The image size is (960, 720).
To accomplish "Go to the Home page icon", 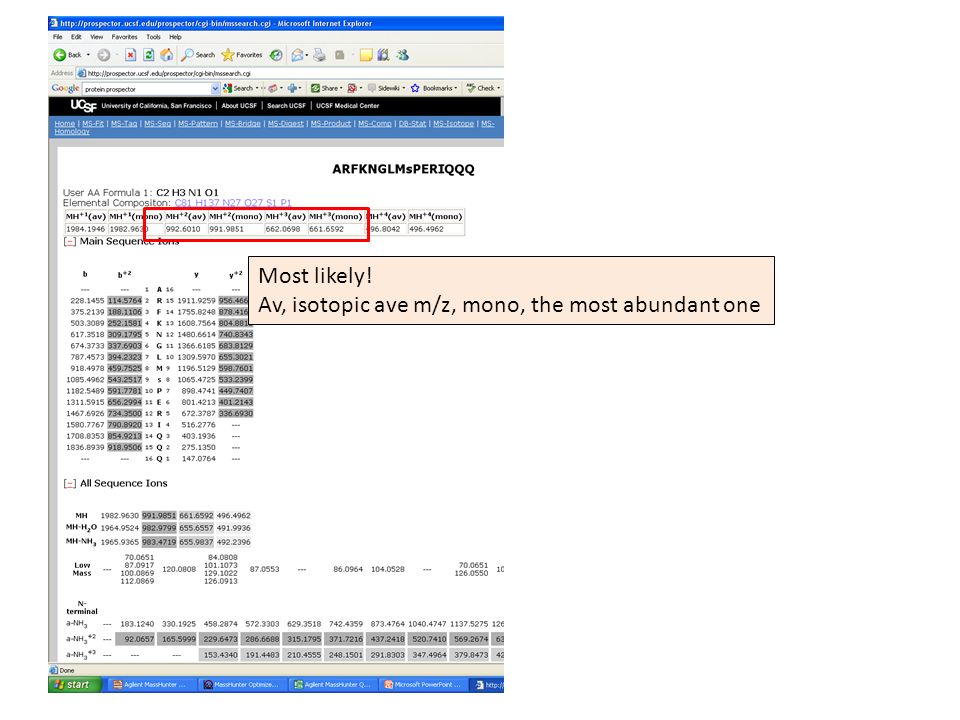I will pos(167,55).
